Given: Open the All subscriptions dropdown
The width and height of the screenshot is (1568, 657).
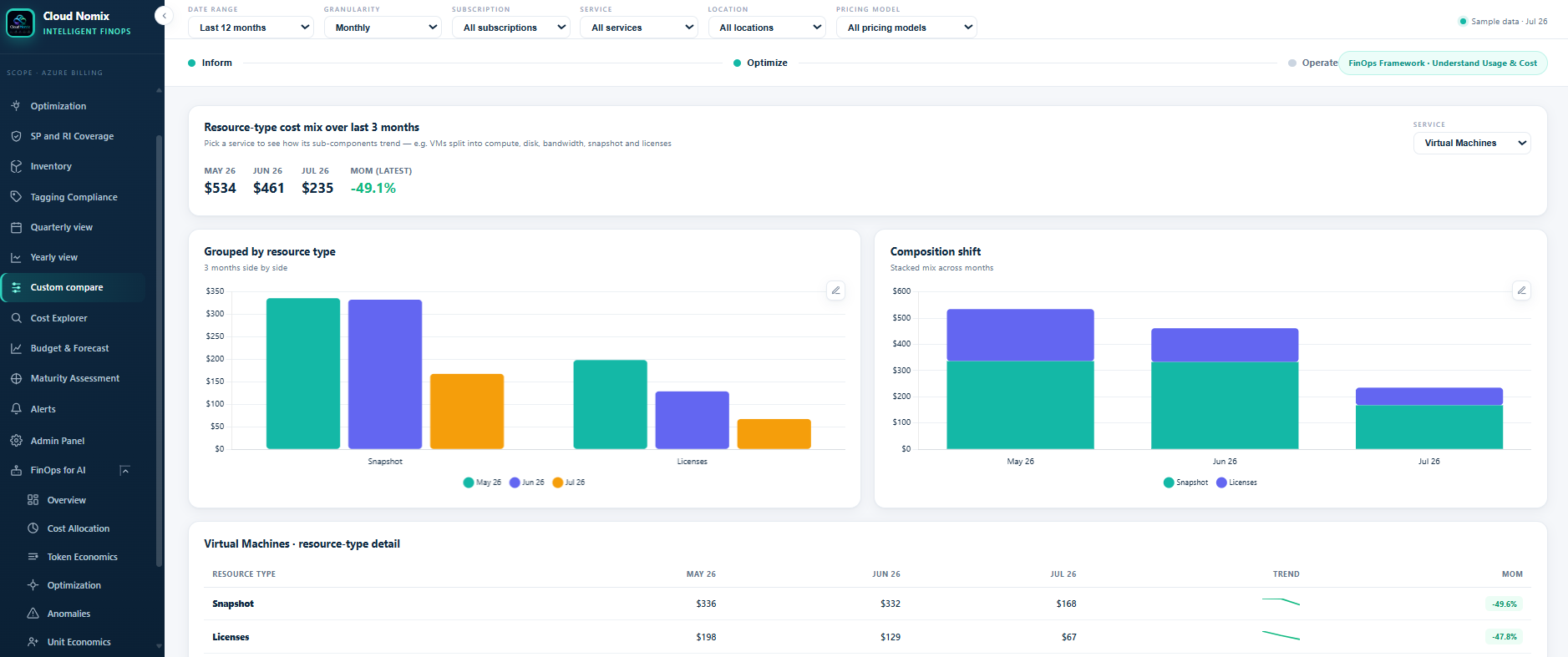Looking at the screenshot, I should [x=511, y=28].
